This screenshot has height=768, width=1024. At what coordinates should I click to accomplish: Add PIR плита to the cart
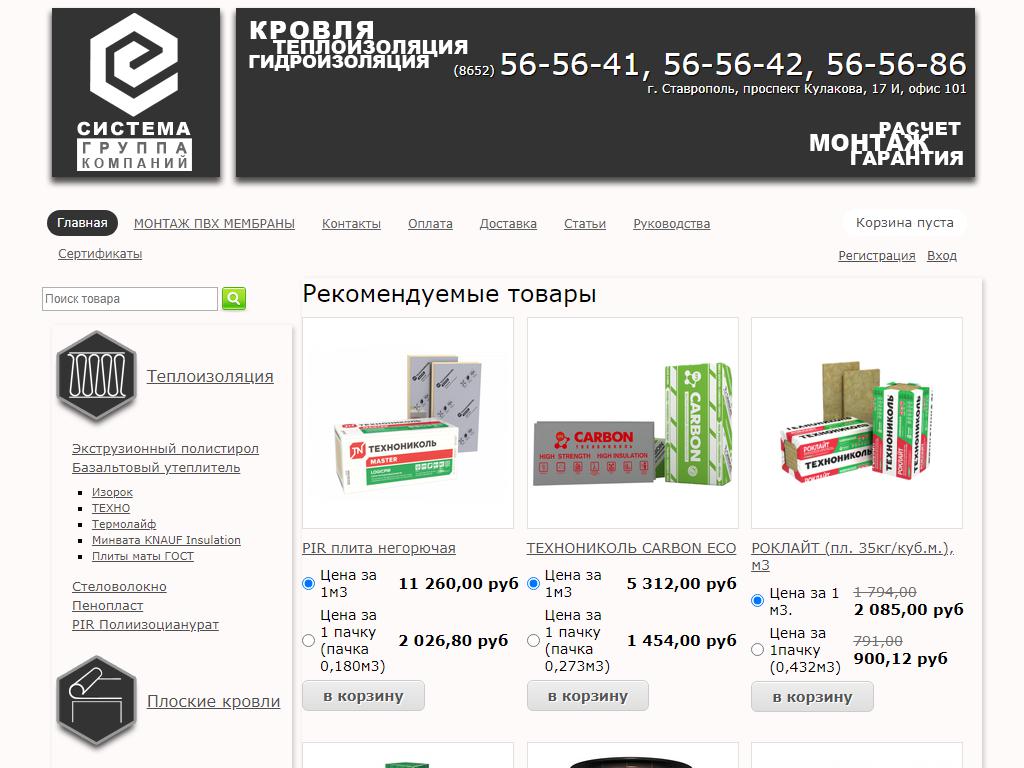363,696
